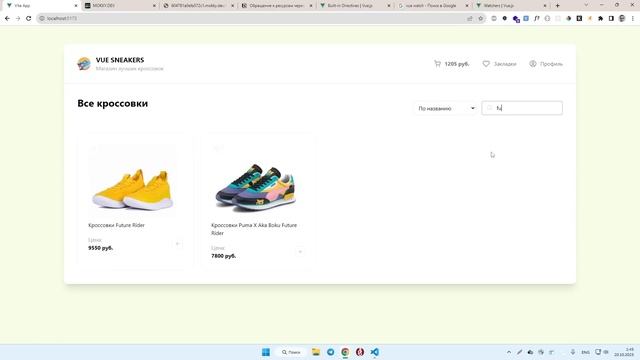Switch to the Built-in Directives Vue.js tab
Image resolution: width=640 pixels, height=360 pixels.
(354, 6)
